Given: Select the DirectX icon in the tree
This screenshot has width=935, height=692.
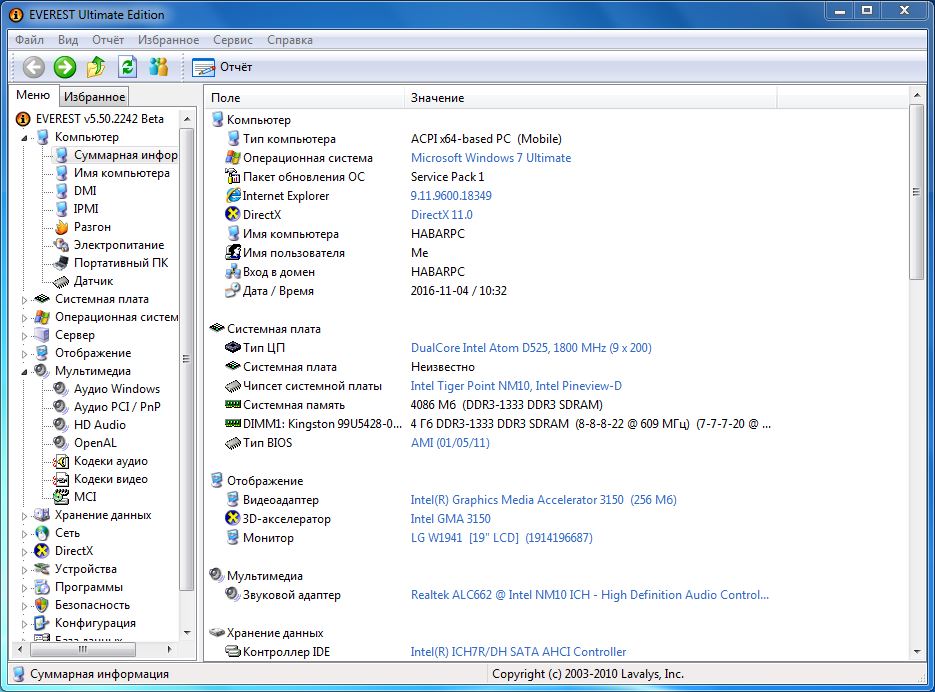Looking at the screenshot, I should click(43, 551).
